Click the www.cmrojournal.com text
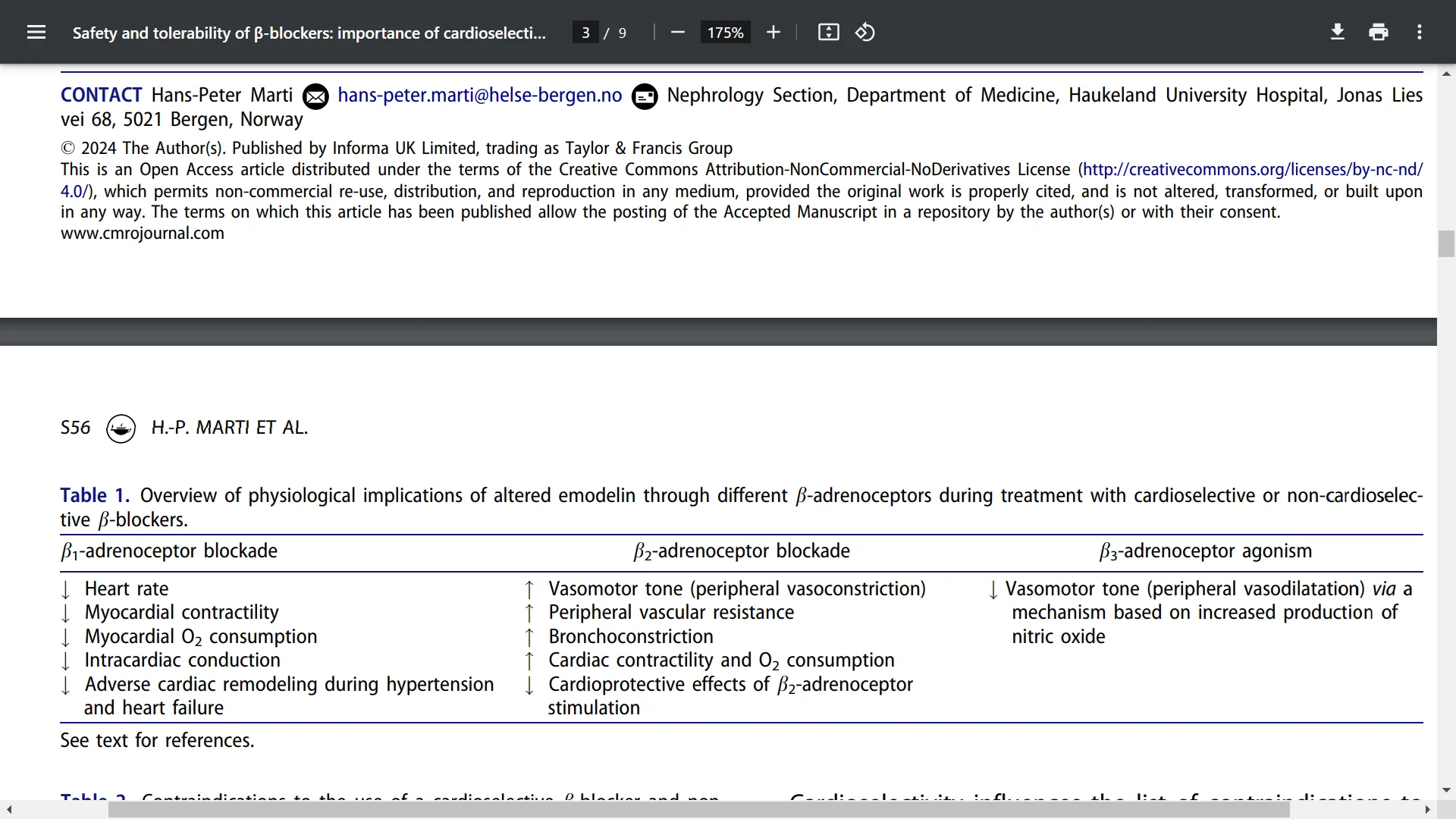Screen dimensions: 1456x819 tap(143, 234)
